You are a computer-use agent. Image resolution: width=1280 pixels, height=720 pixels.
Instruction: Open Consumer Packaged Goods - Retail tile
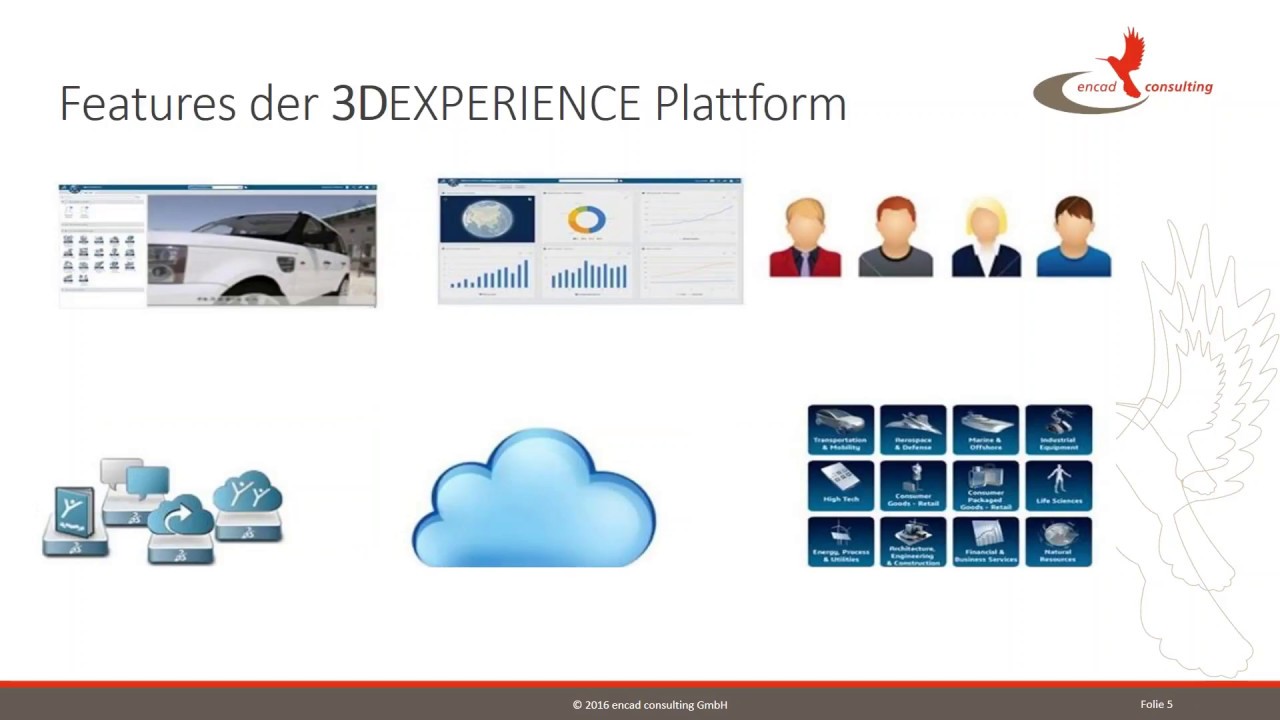coord(985,485)
